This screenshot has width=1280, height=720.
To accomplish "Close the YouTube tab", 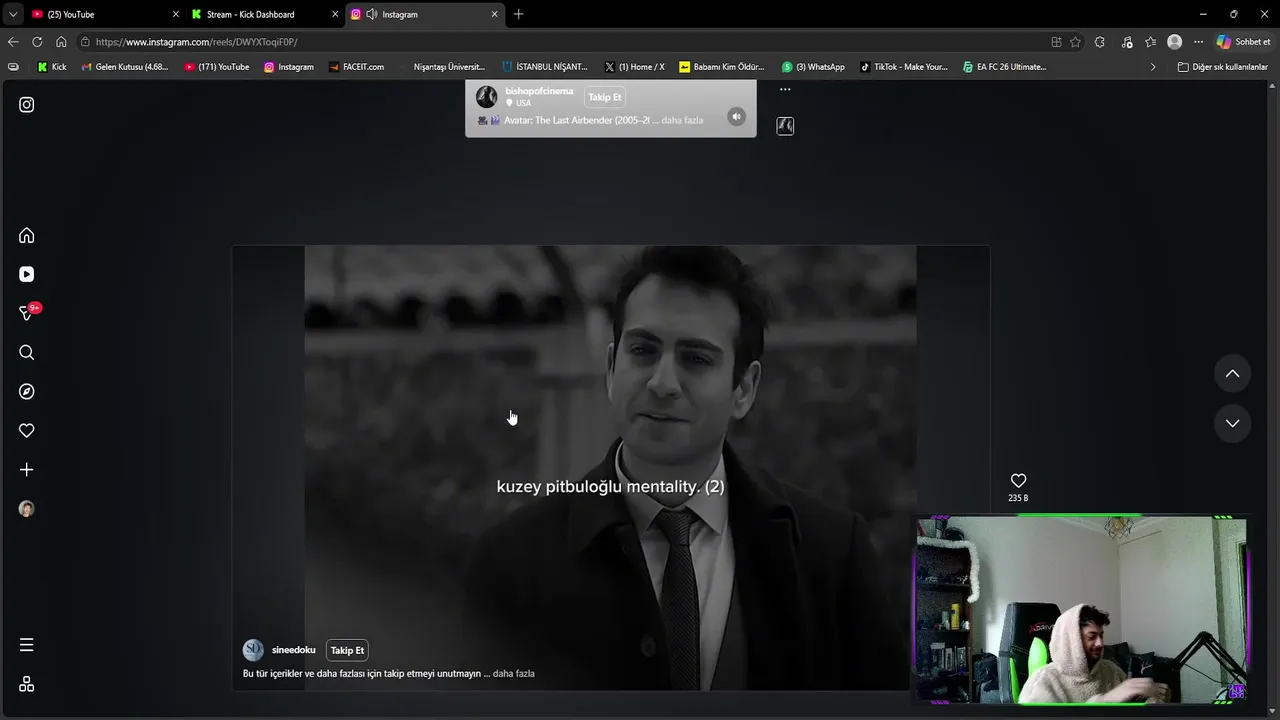I will (176, 14).
